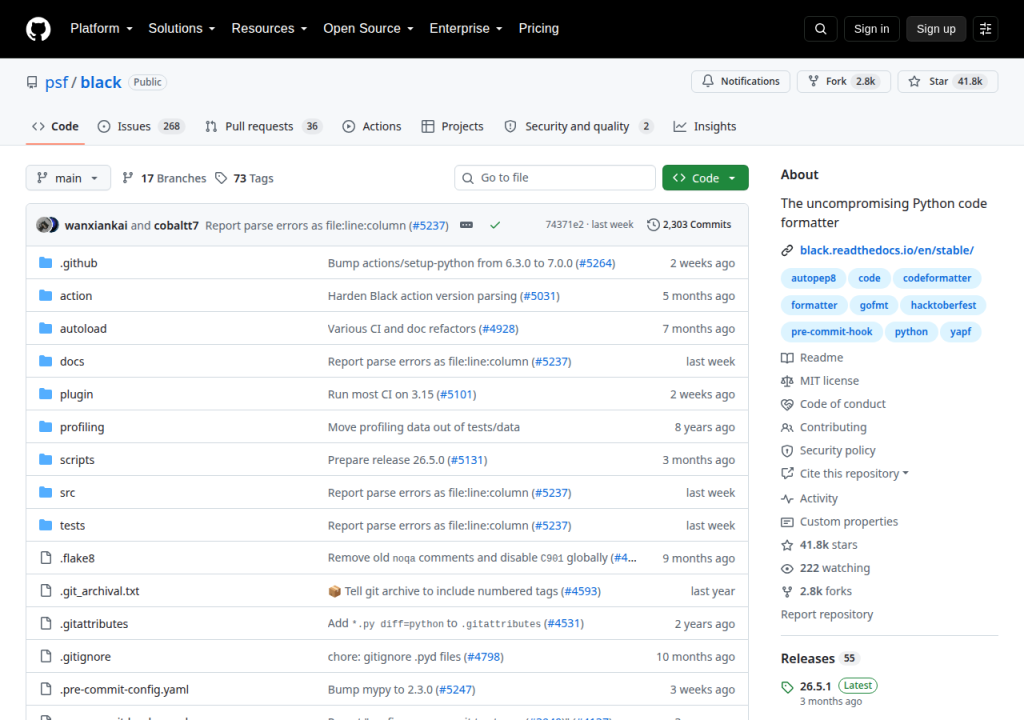Click the link icon beside readthedocs URL
This screenshot has width=1024, height=720.
787,250
